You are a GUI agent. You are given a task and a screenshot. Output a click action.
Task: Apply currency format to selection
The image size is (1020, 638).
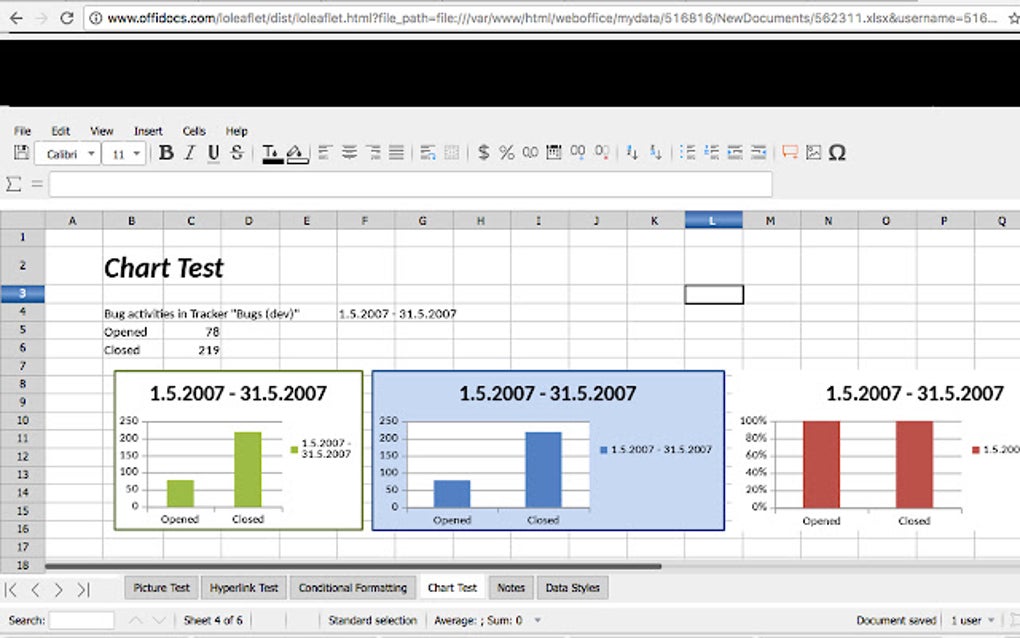click(x=484, y=152)
